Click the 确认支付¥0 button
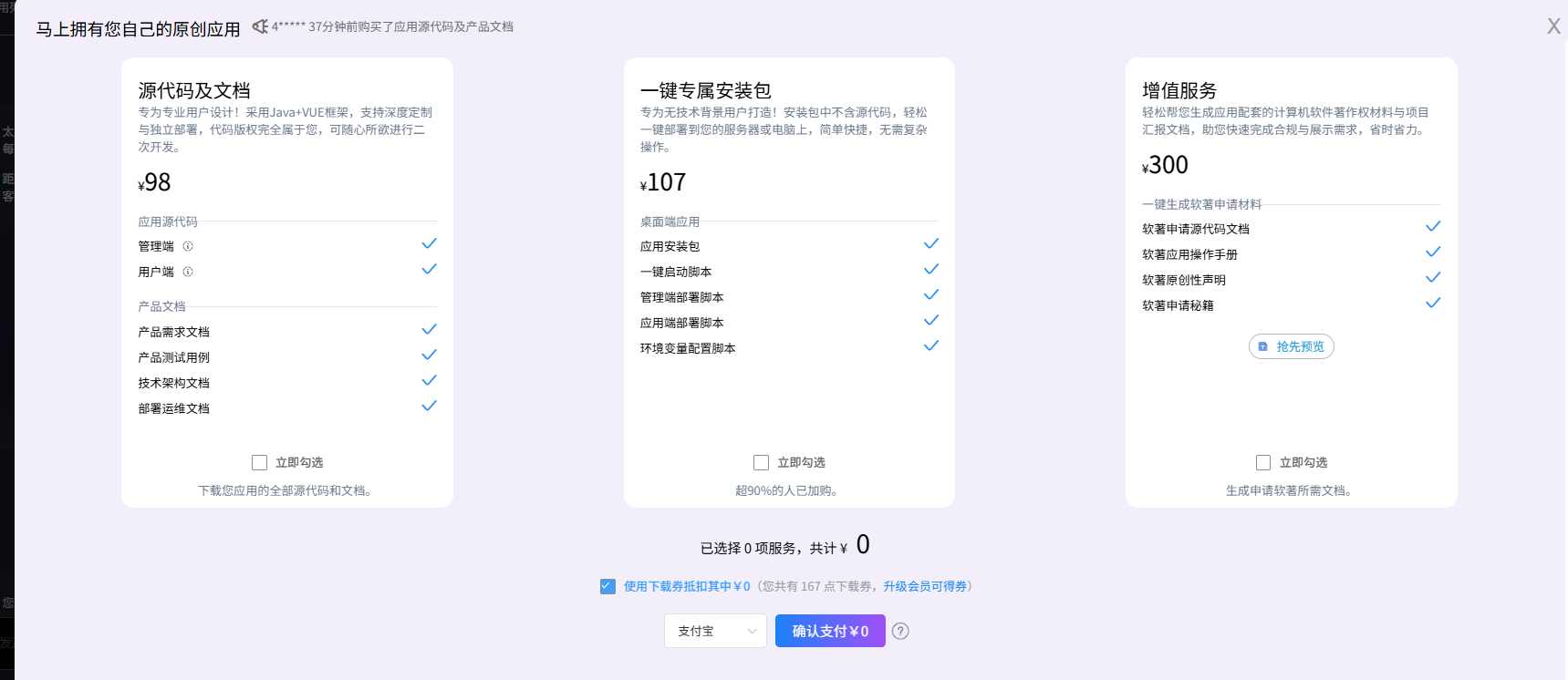 tap(830, 631)
